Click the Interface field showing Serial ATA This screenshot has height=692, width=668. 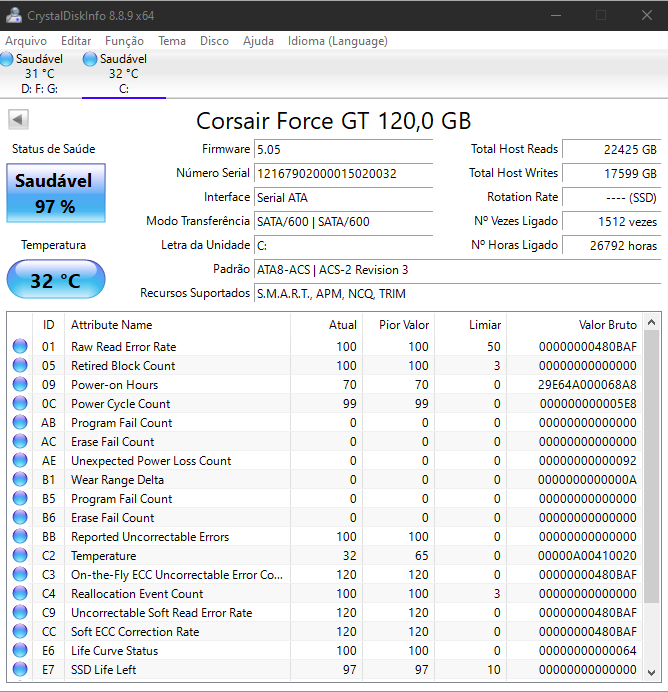pos(343,197)
